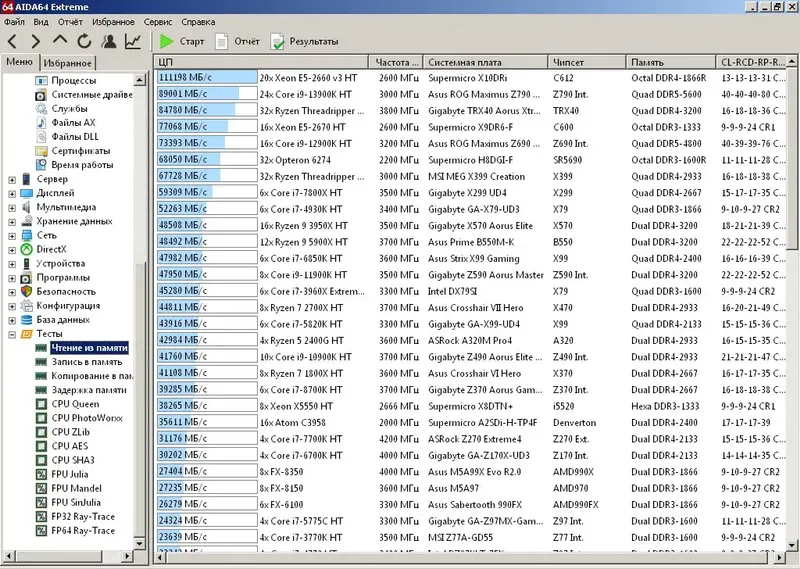The image size is (800, 569).
Task: Expand the Программы tree node
Action: click(12, 279)
